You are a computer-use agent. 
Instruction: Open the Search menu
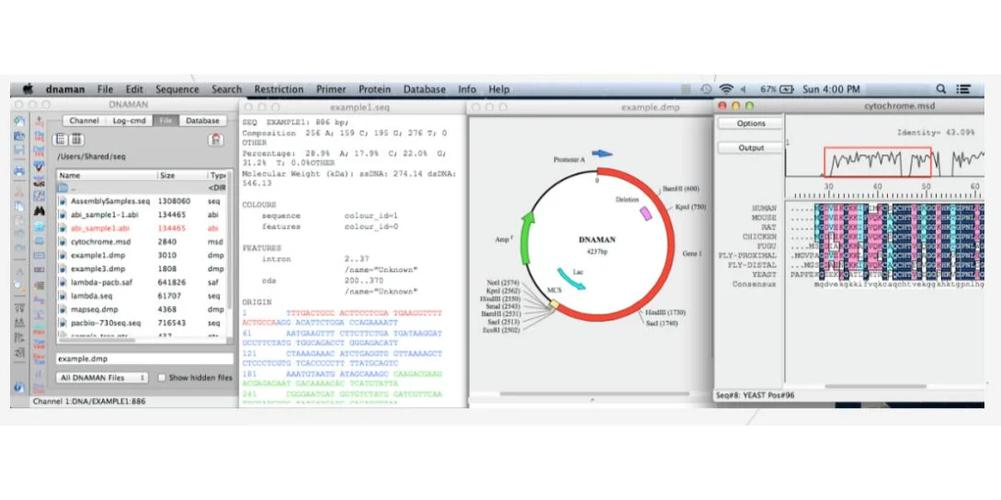pos(227,89)
